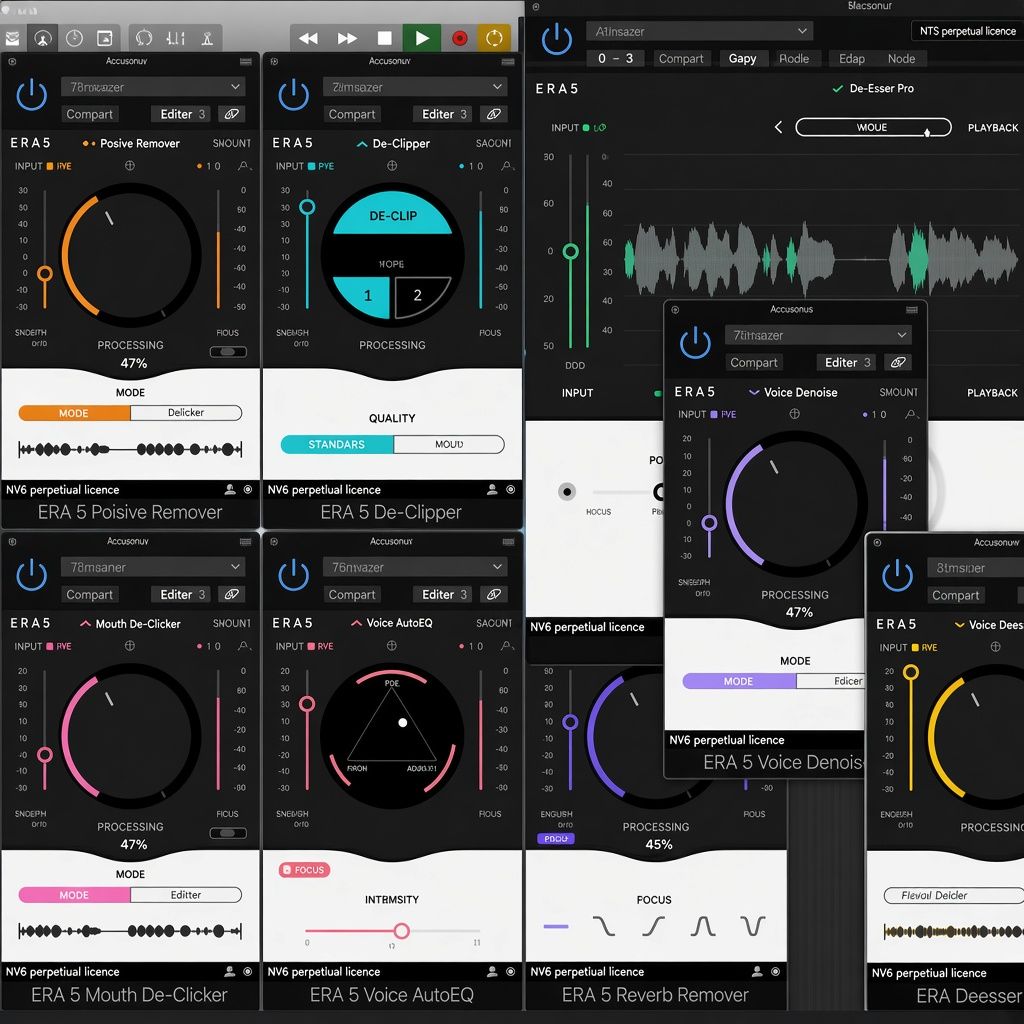1024x1024 pixels.
Task: Select Editter mode in Mouth De-Clicker
Action: coord(185,895)
